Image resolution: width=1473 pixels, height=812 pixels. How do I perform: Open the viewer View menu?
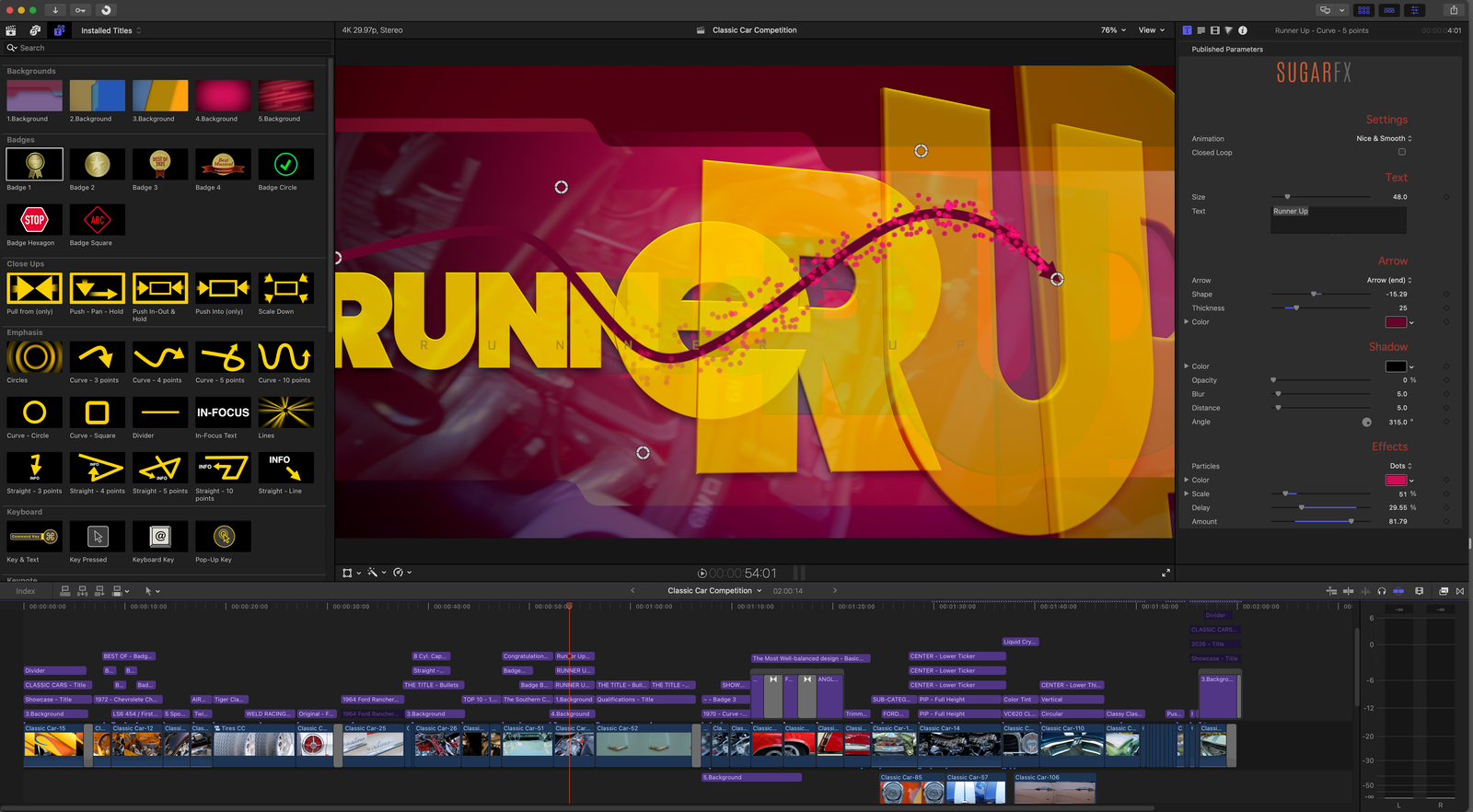1151,30
